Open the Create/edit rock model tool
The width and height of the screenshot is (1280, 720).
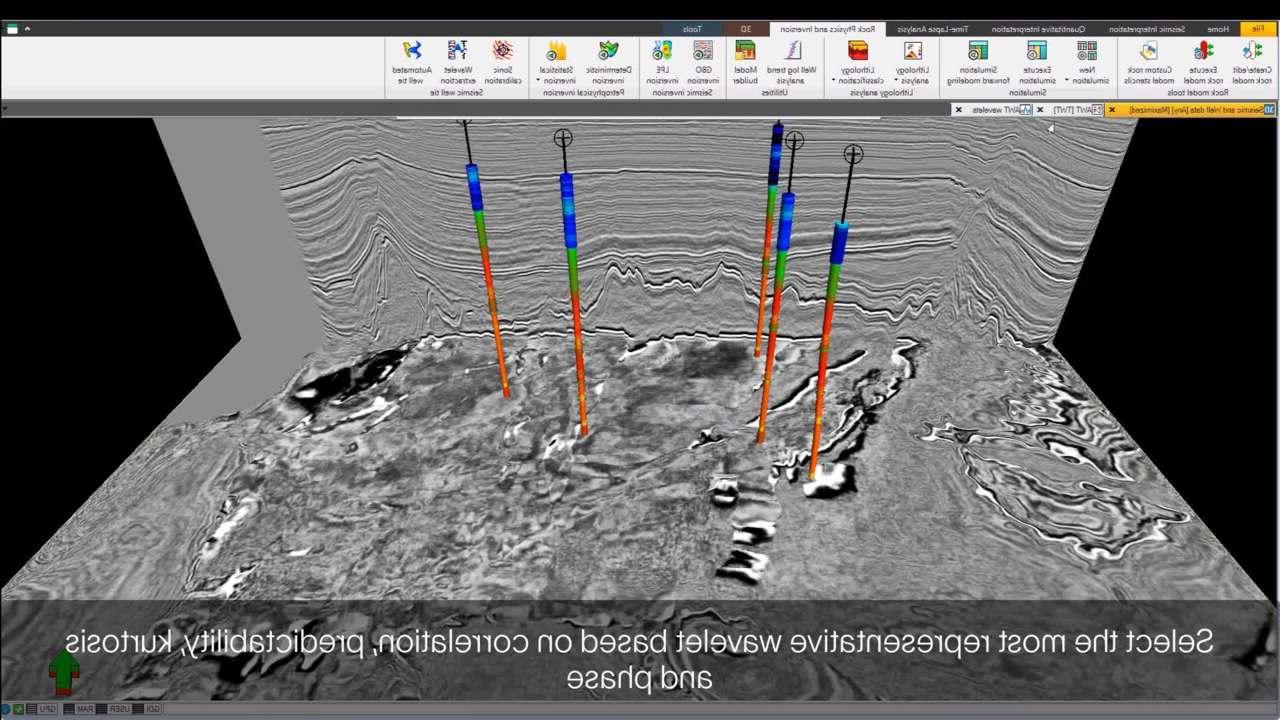pos(1252,61)
